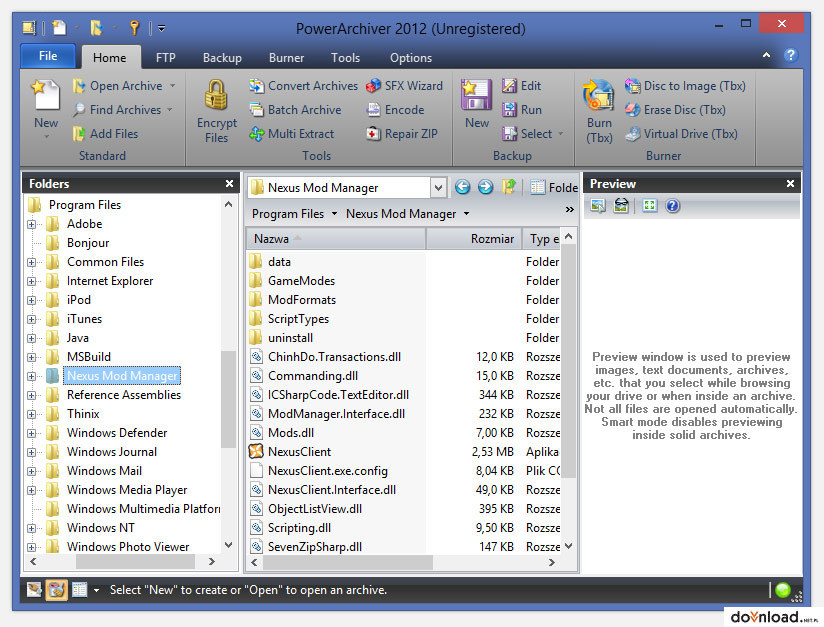Click the Convert Archives icon

tap(256, 86)
